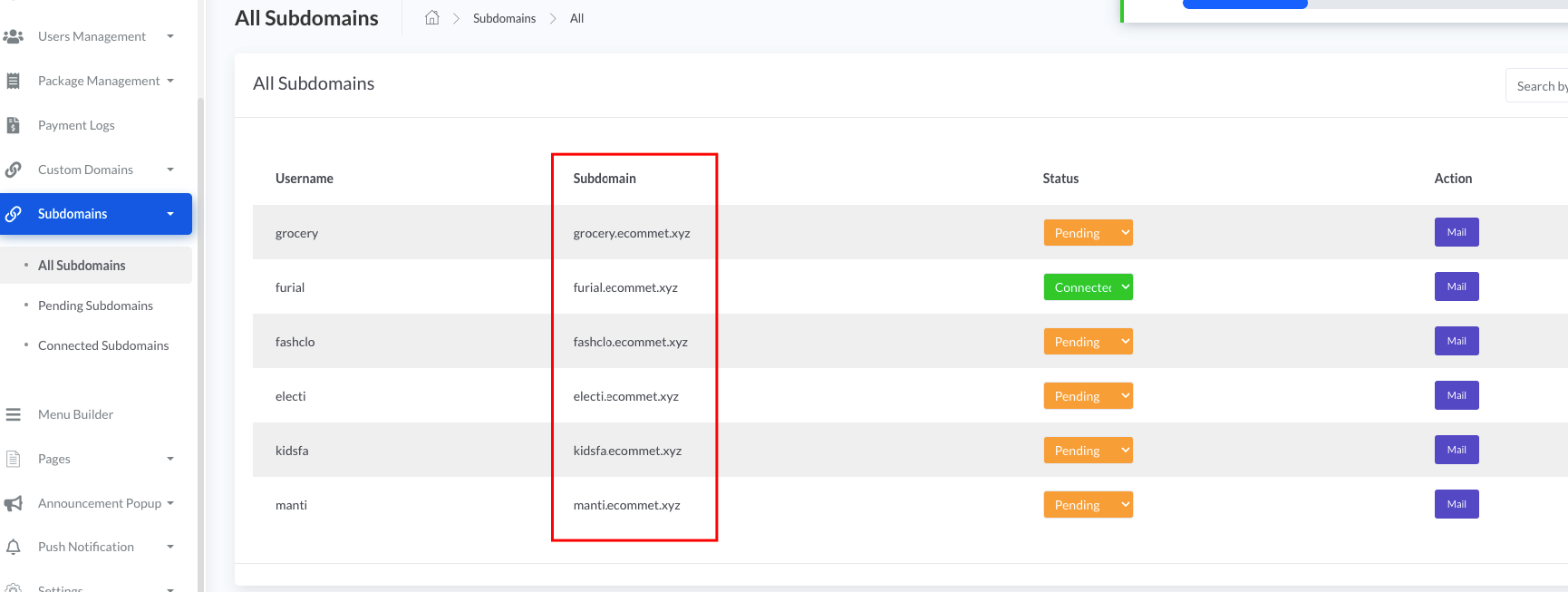The width and height of the screenshot is (1568, 592).
Task: Click the Pages document icon
Action: coord(14,459)
